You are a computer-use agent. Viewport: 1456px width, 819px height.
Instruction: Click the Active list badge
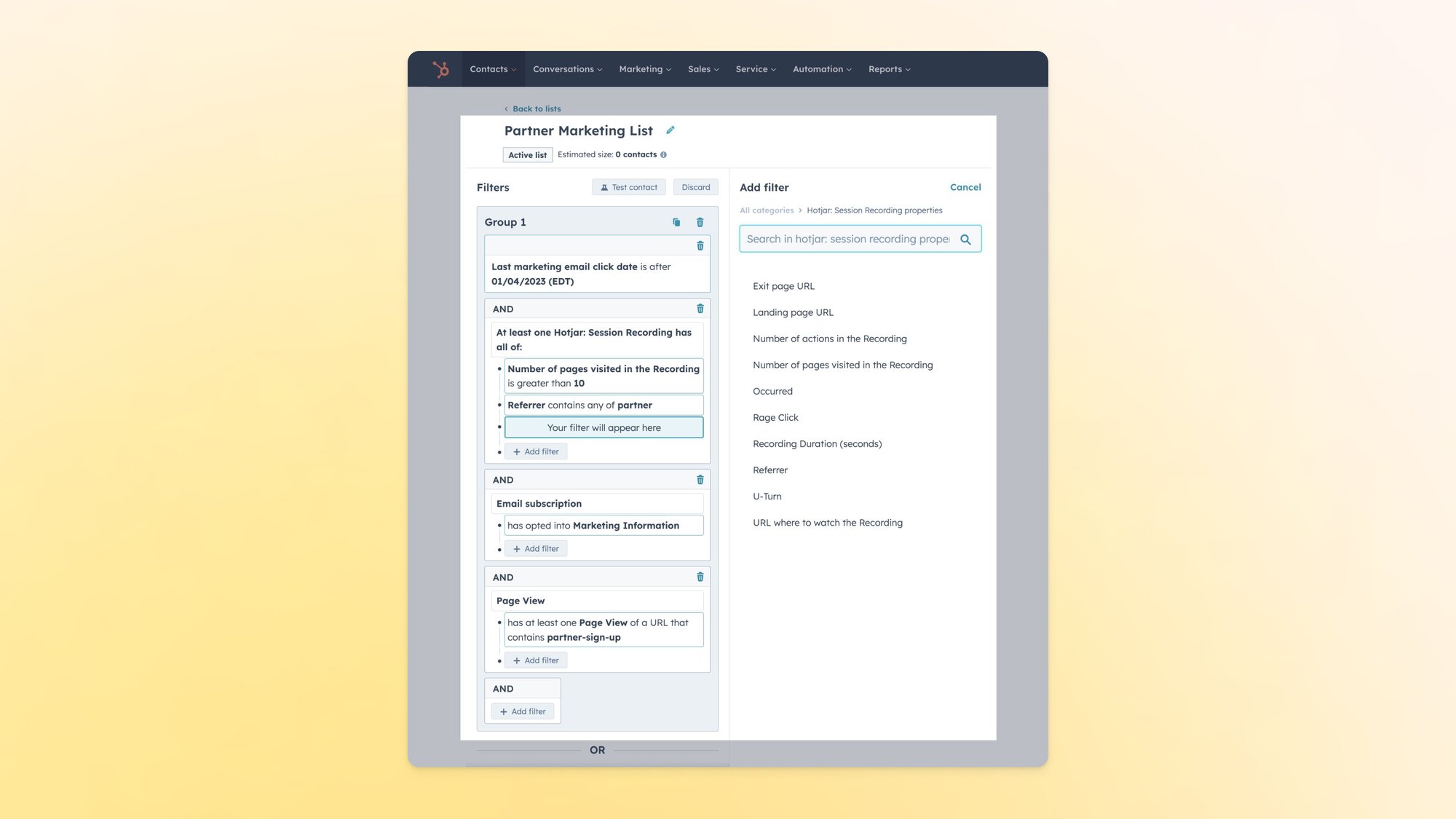click(x=527, y=155)
